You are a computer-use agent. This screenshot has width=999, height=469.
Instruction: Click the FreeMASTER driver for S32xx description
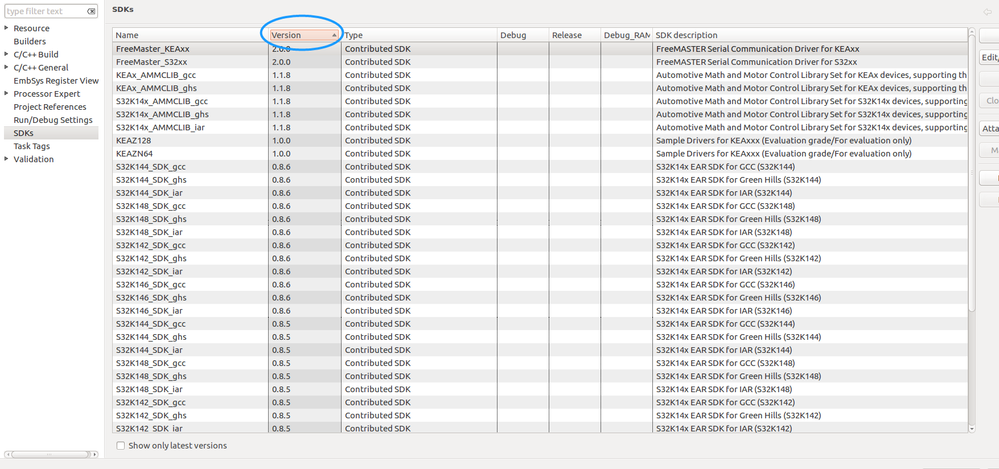tap(756, 62)
